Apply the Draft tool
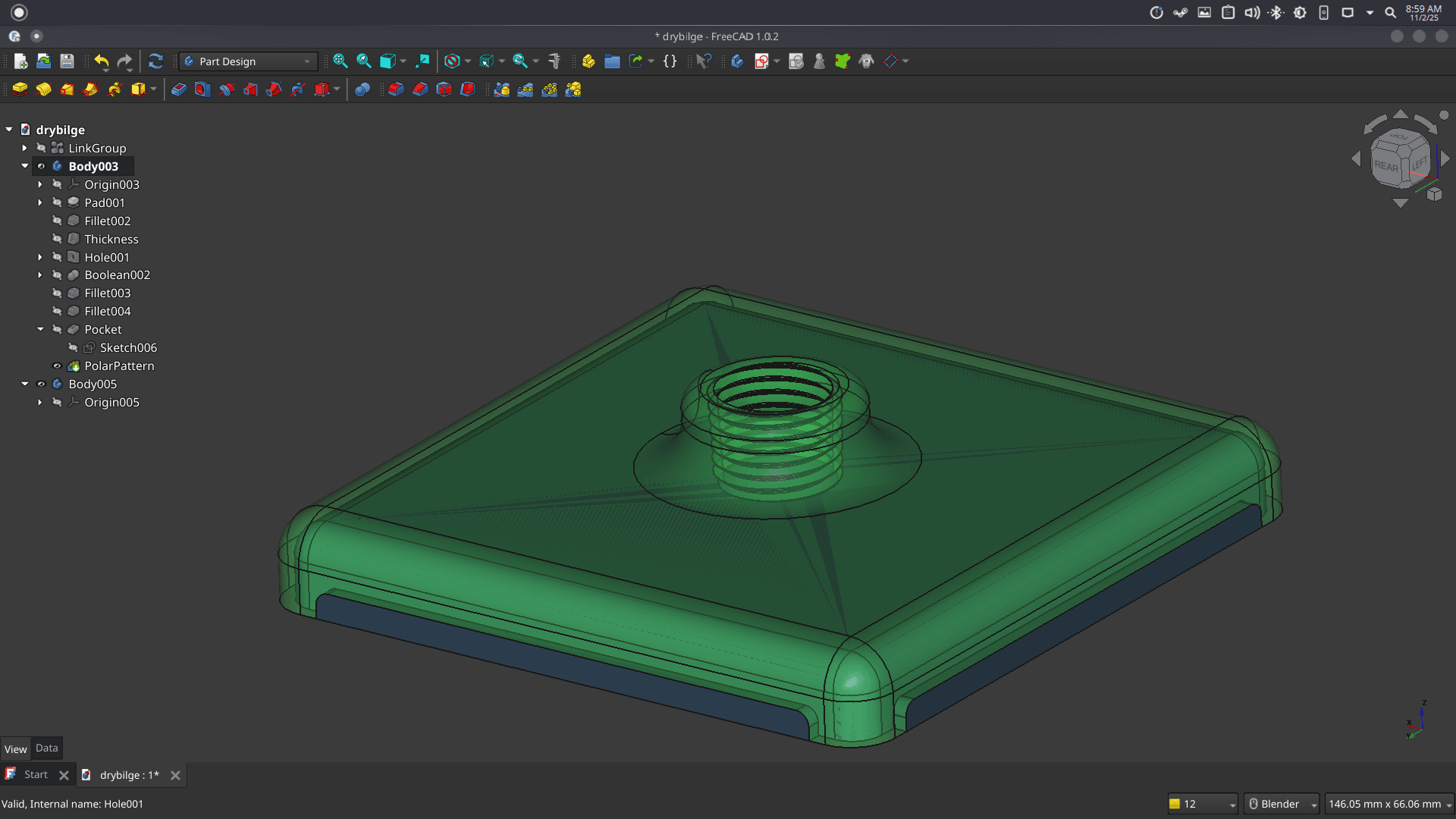 pos(444,89)
